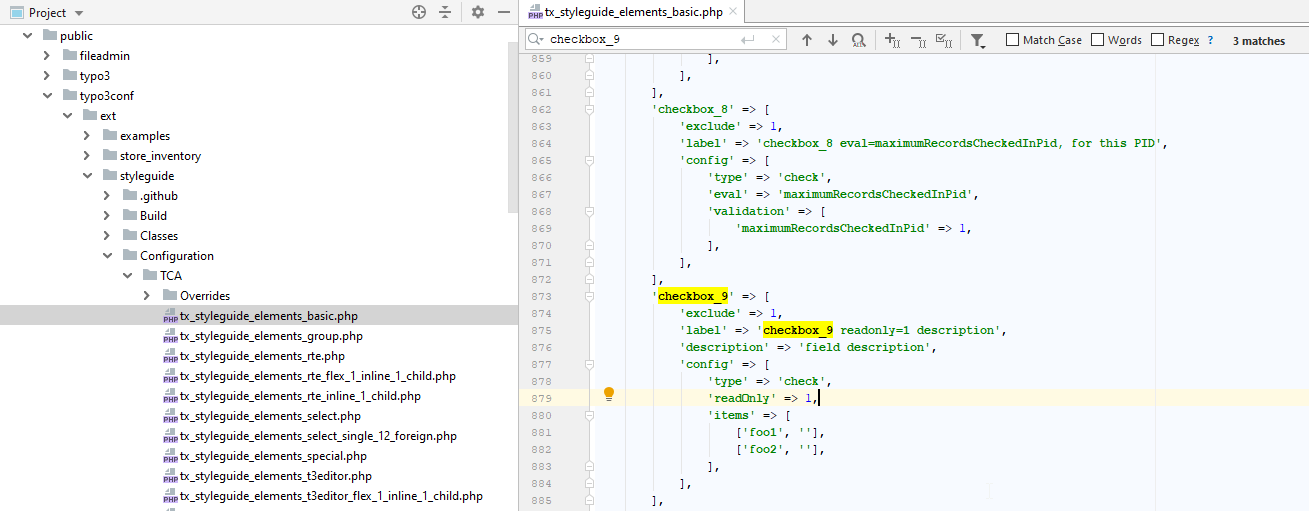Open Project panel settings gear
The image size is (1309, 511).
[478, 12]
